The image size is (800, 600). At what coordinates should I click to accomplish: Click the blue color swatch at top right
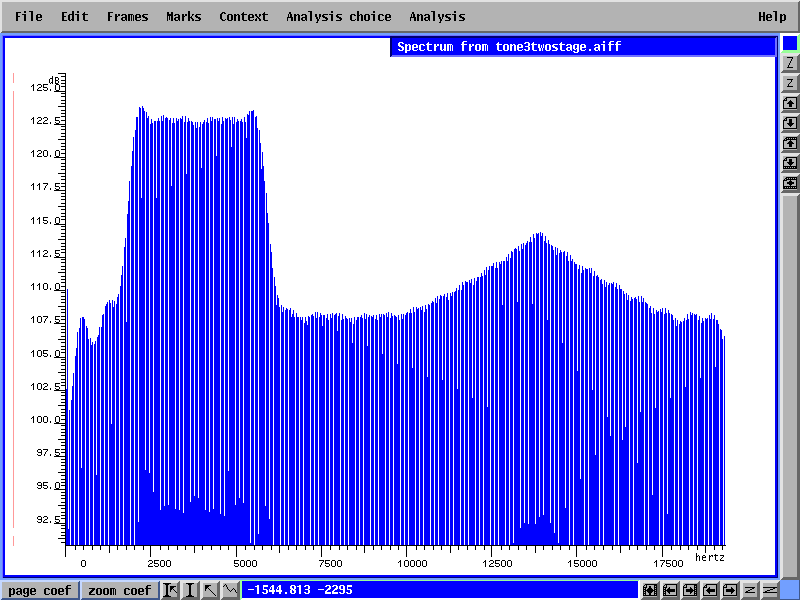click(790, 43)
